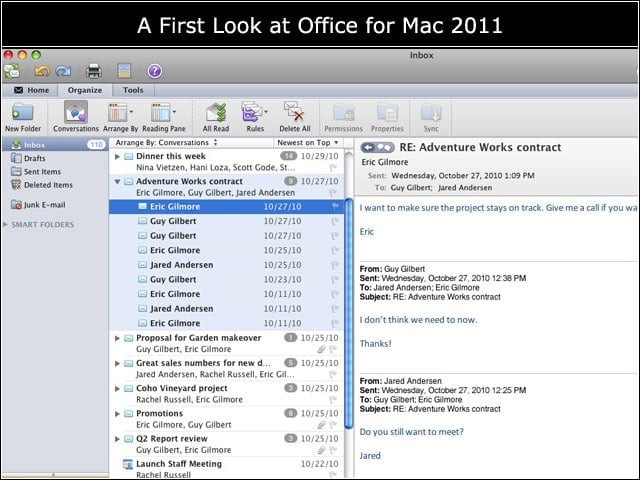
Task: Select the Eric Gilmore 10/27/10 message
Action: [x=226, y=207]
